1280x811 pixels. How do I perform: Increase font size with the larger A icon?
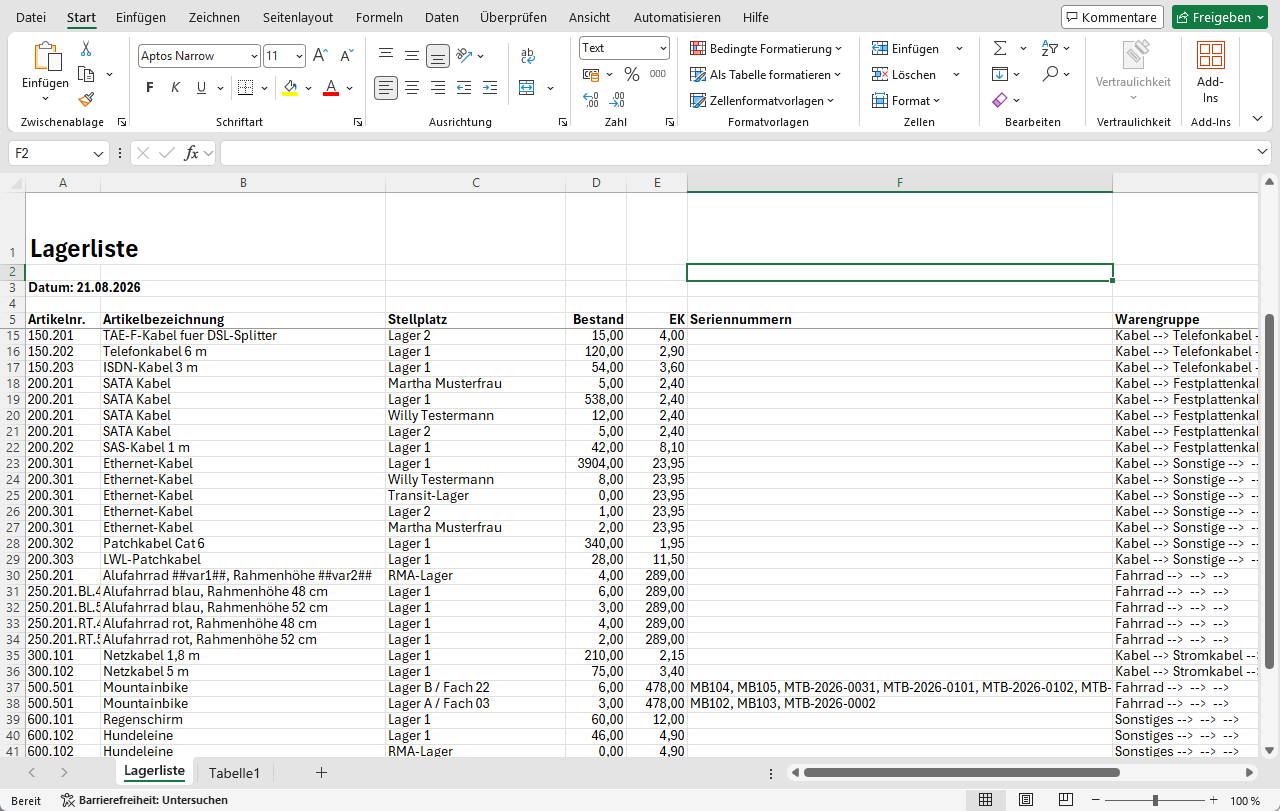click(320, 56)
